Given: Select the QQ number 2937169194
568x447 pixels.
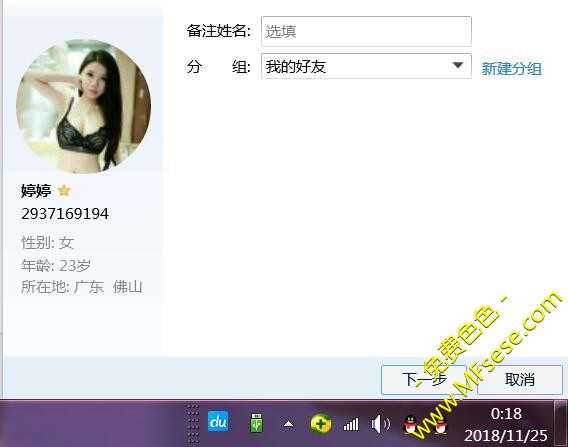Looking at the screenshot, I should (x=65, y=214).
